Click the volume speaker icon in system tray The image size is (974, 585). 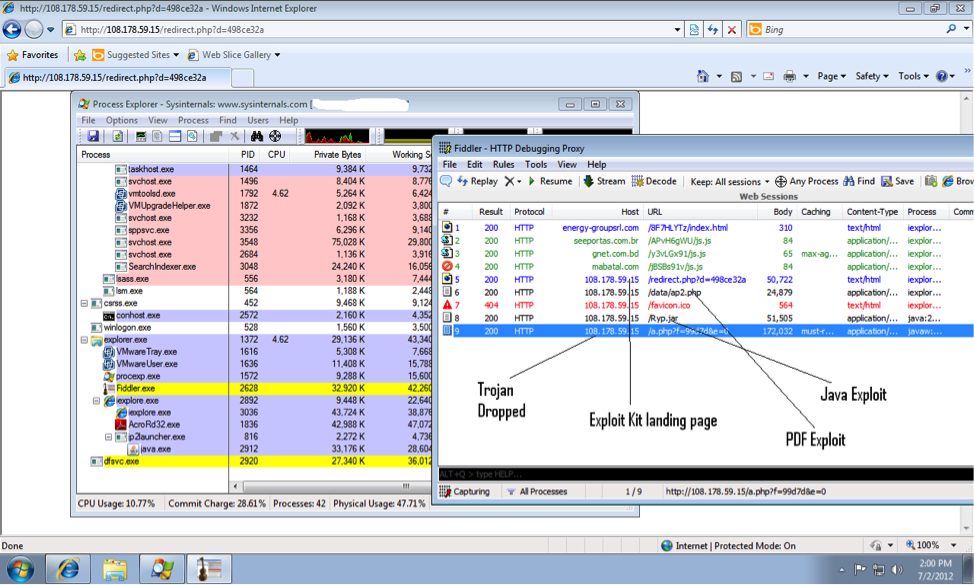(x=896, y=569)
